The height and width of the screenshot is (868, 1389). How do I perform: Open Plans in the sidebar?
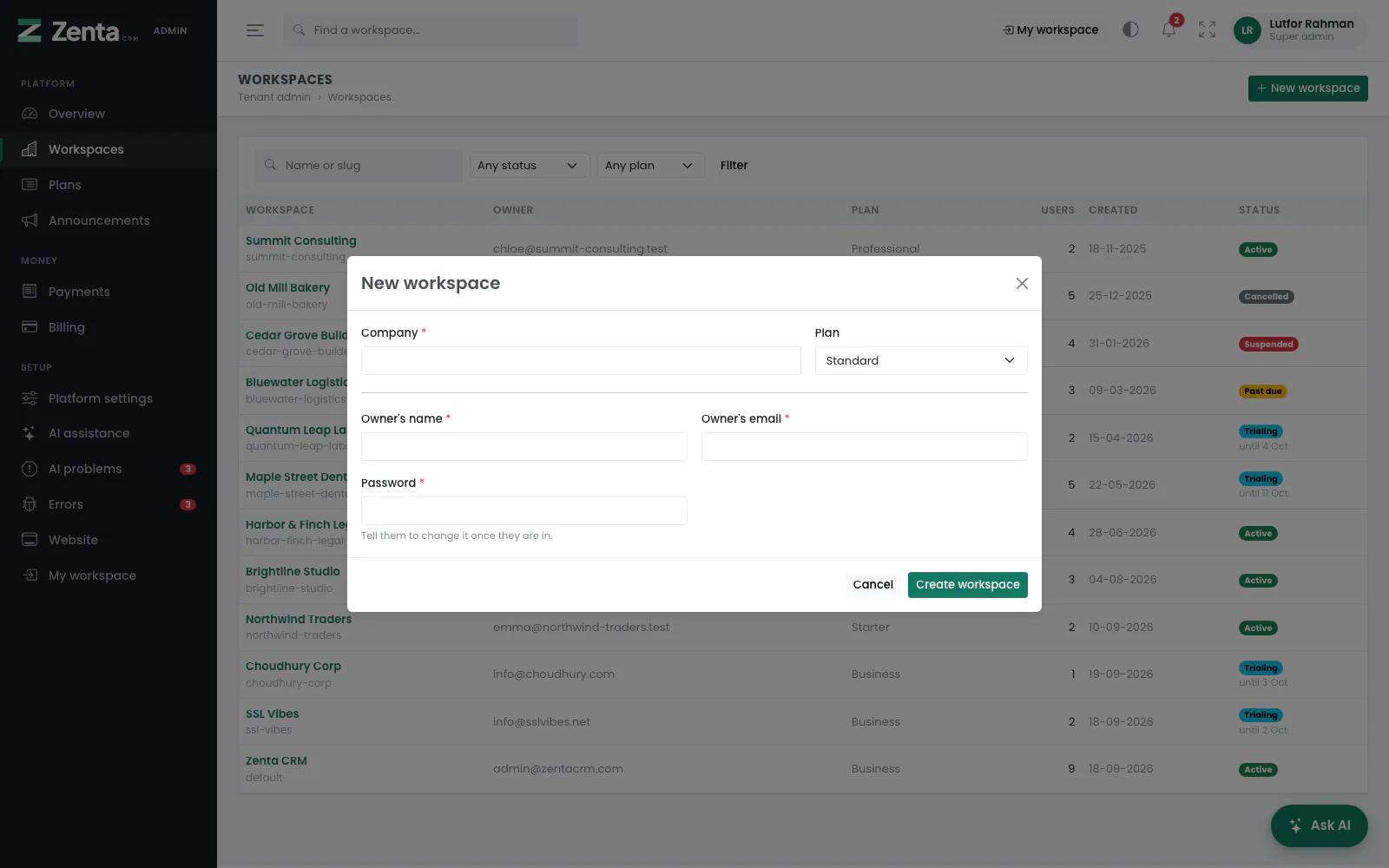coord(109,185)
